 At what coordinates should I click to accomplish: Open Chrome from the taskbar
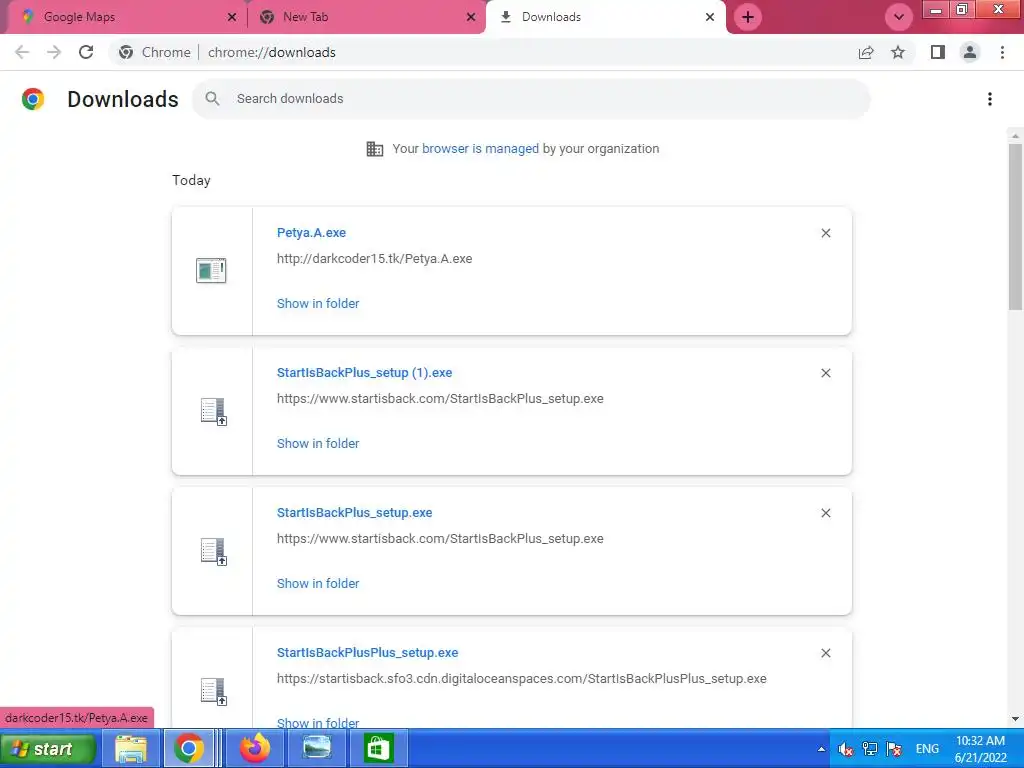click(x=189, y=748)
